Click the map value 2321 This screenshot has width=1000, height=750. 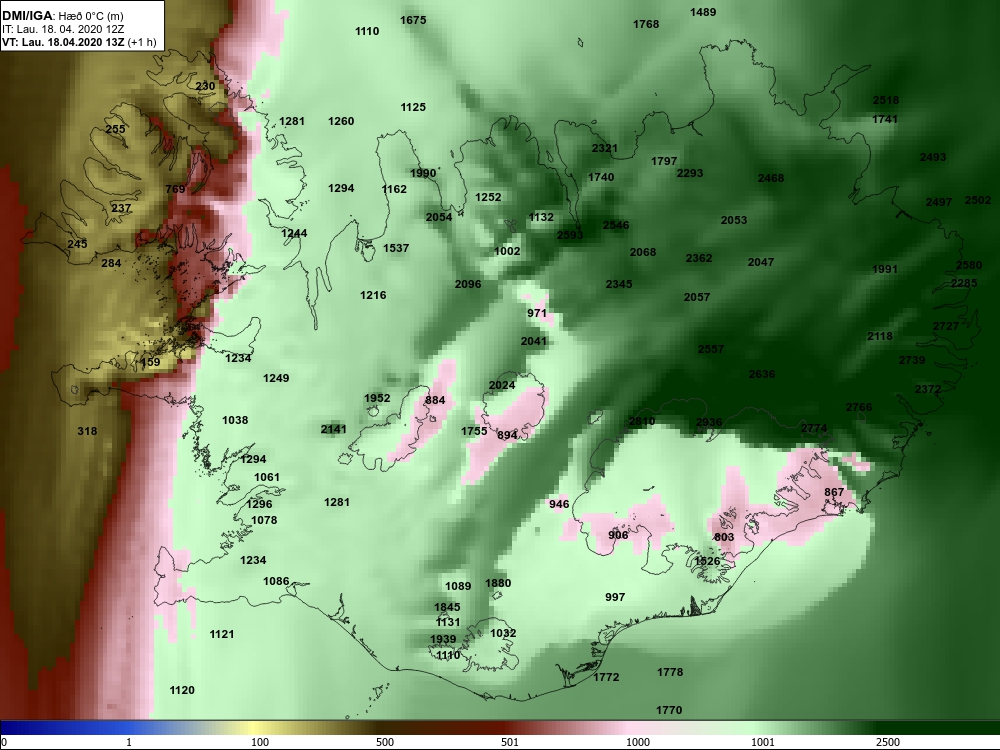tap(605, 149)
